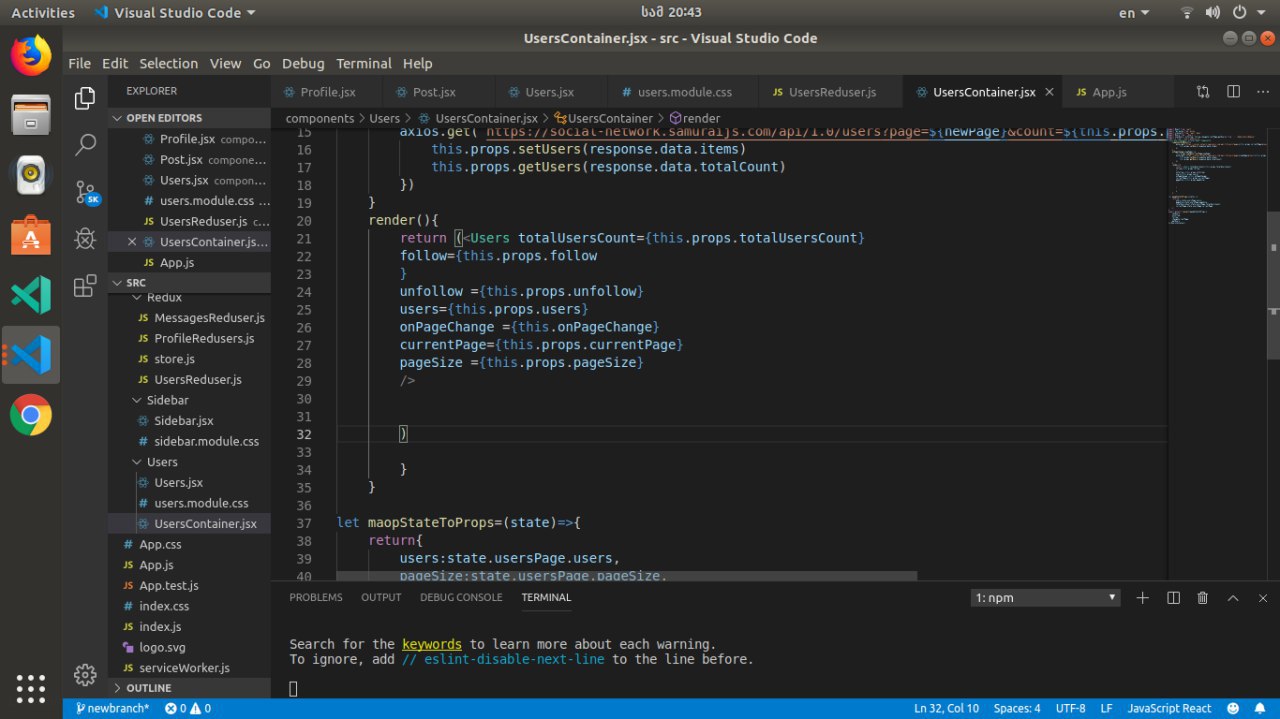
Task: Expand the Outline section
Action: (148, 688)
